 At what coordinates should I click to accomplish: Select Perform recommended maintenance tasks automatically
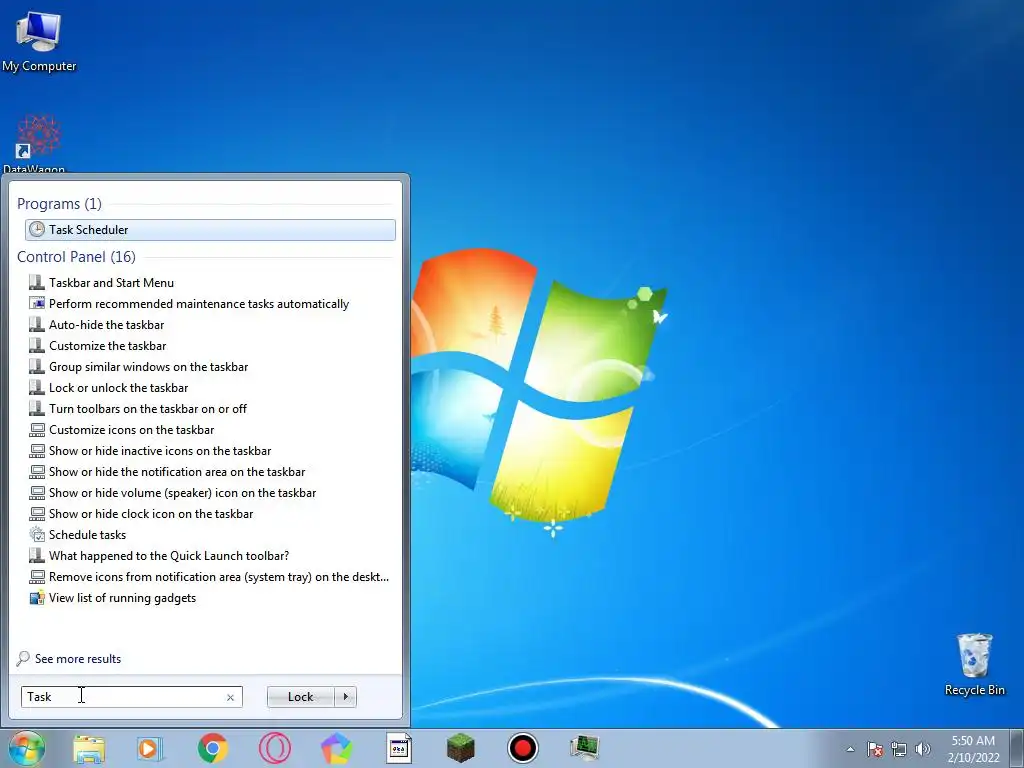click(199, 304)
